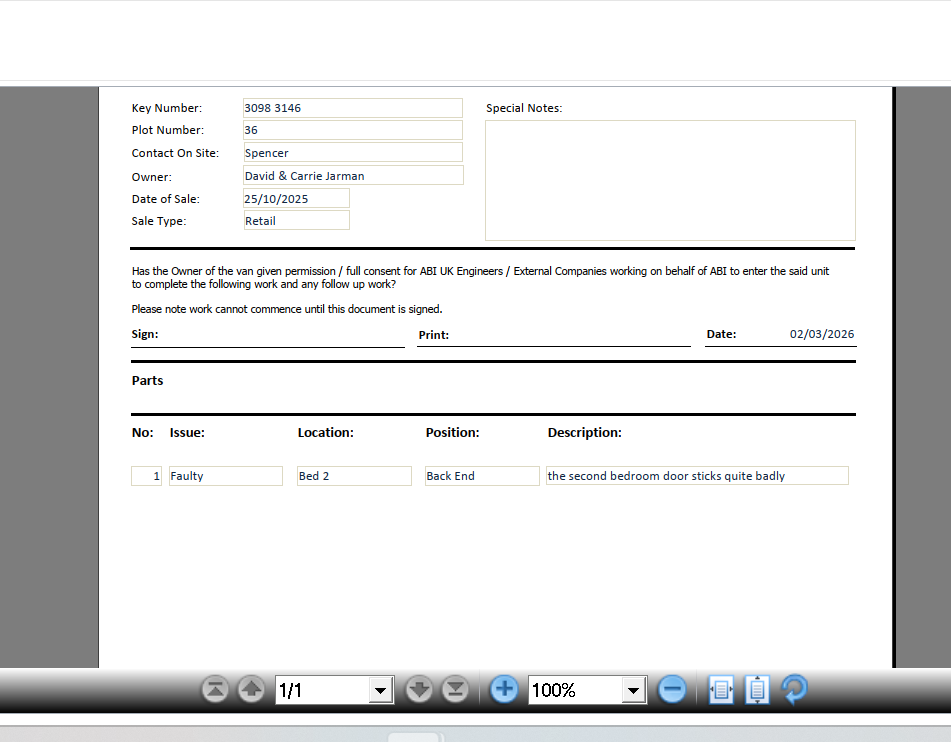The image size is (951, 742).
Task: Click the date 02/03/2026
Action: pyautogui.click(x=822, y=334)
